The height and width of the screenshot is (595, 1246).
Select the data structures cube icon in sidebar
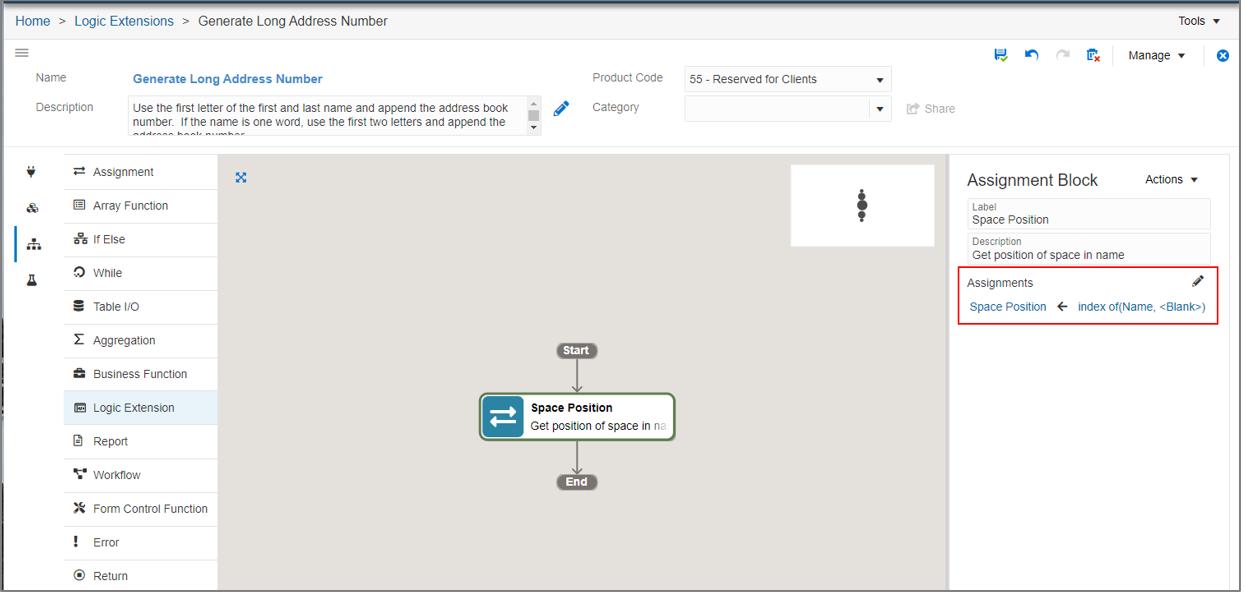tap(32, 208)
